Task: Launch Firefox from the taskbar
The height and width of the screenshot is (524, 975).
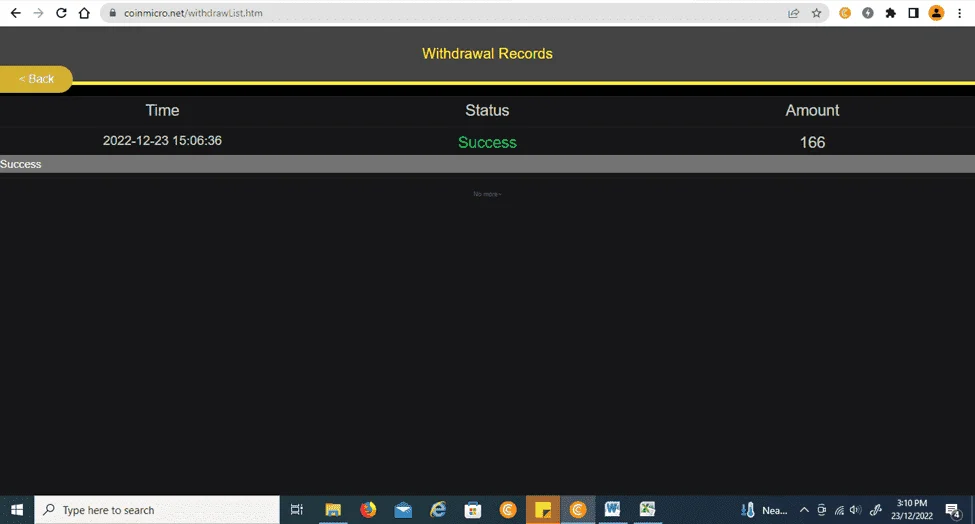Action: click(368, 510)
